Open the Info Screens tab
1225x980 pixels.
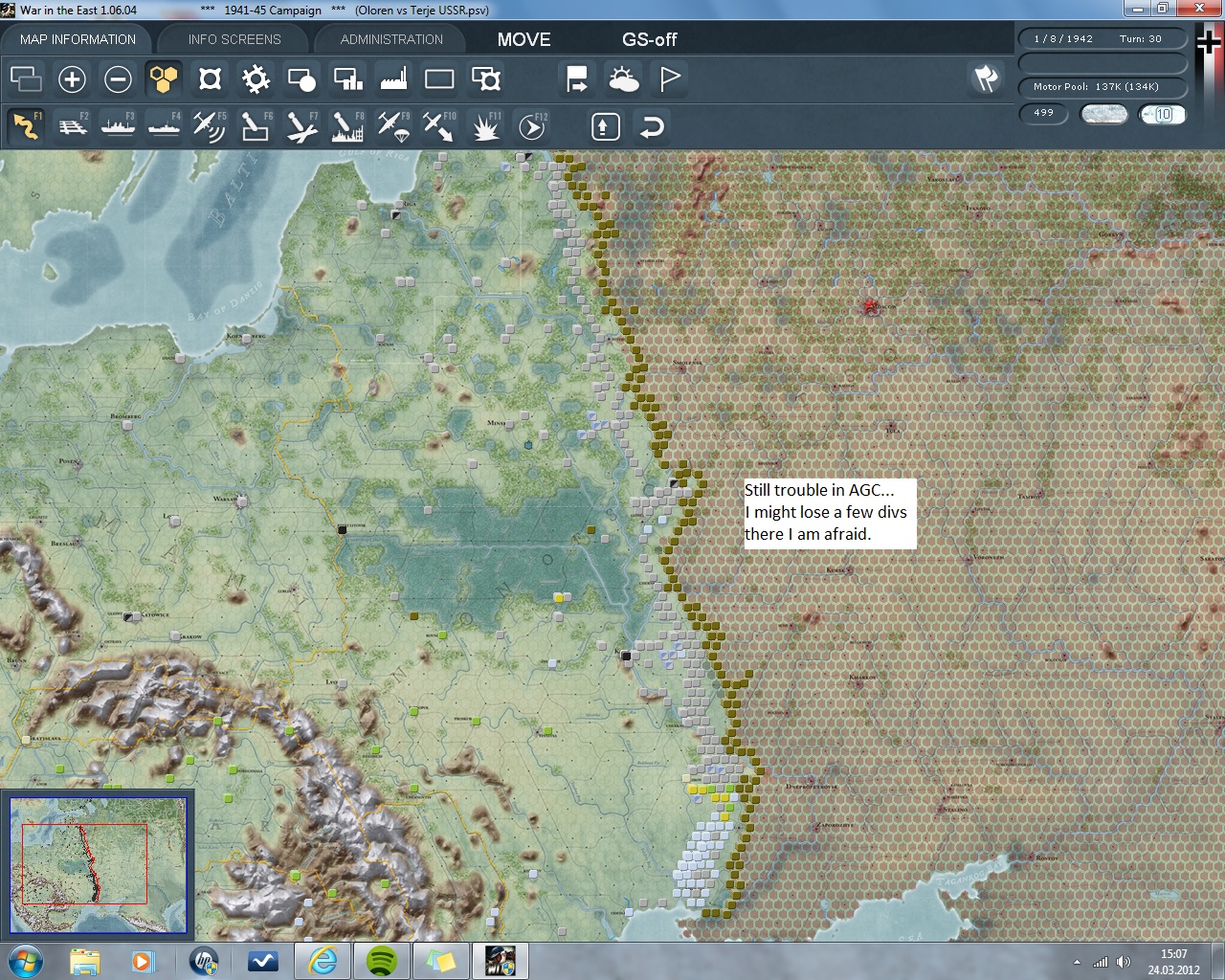[234, 39]
